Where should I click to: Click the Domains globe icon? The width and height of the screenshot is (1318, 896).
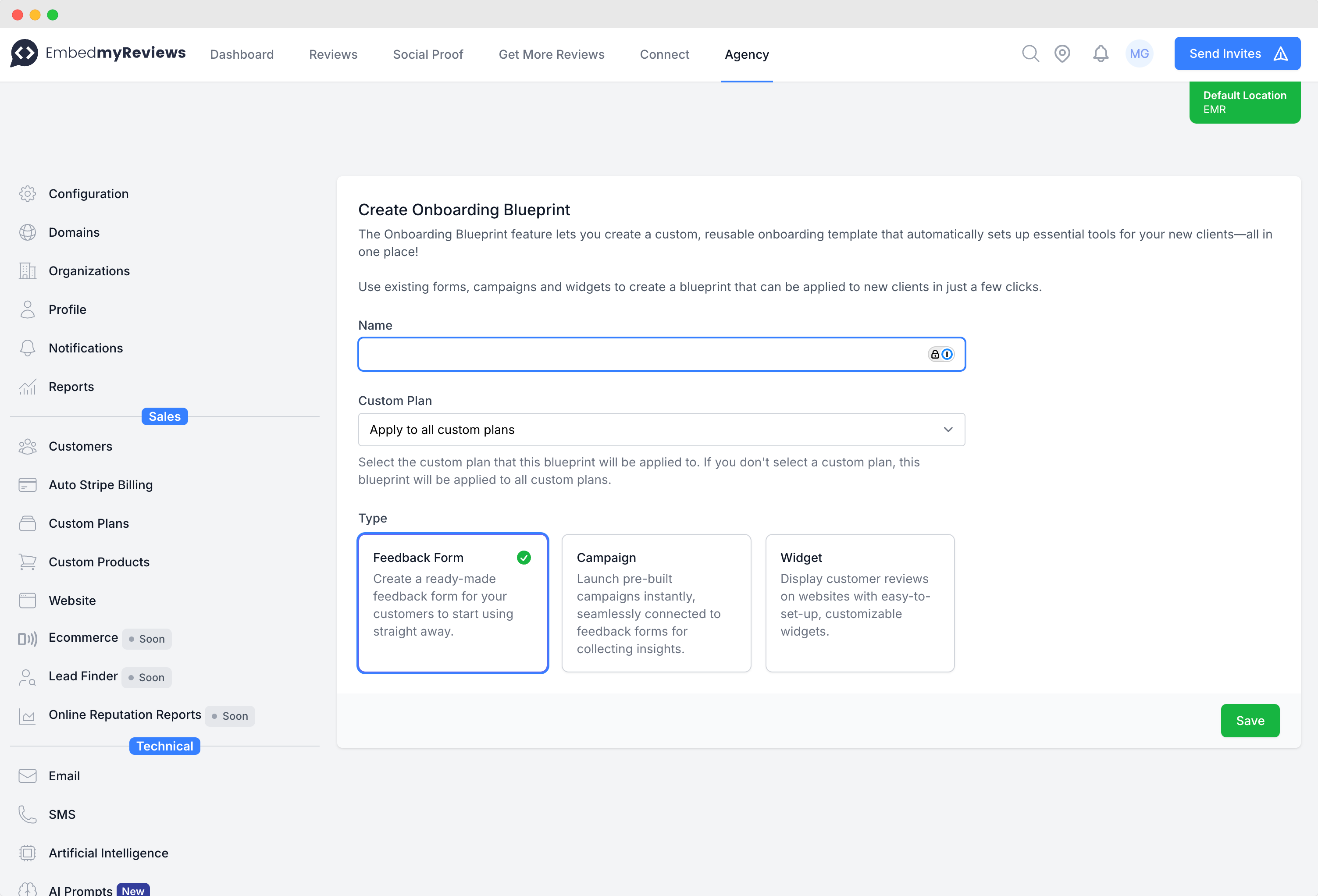pos(27,232)
